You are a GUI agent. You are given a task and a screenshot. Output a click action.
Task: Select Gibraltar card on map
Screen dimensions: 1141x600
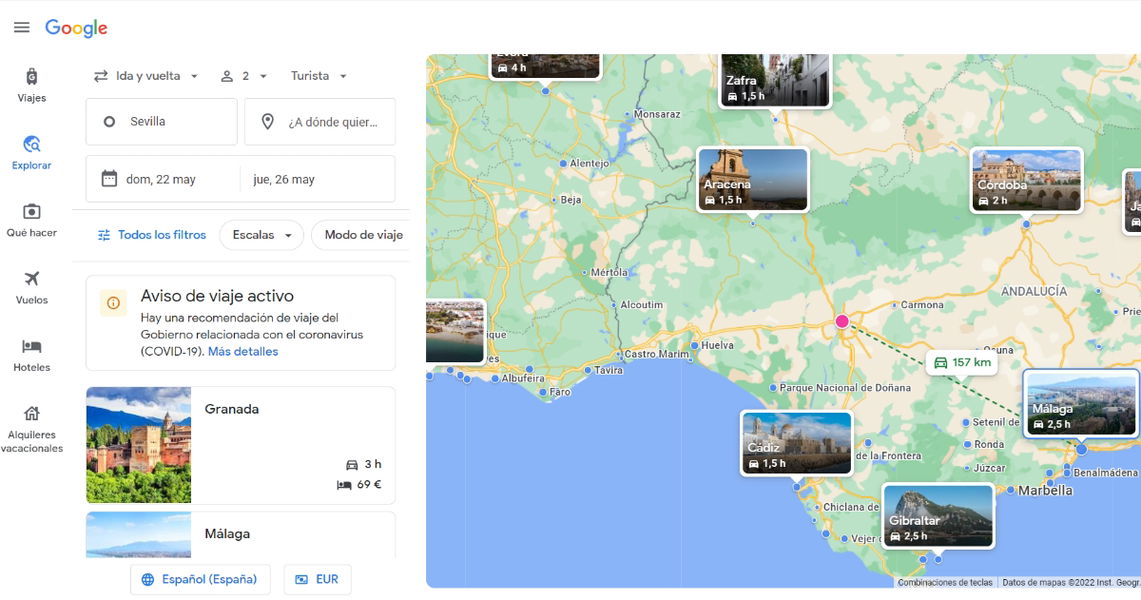click(938, 516)
